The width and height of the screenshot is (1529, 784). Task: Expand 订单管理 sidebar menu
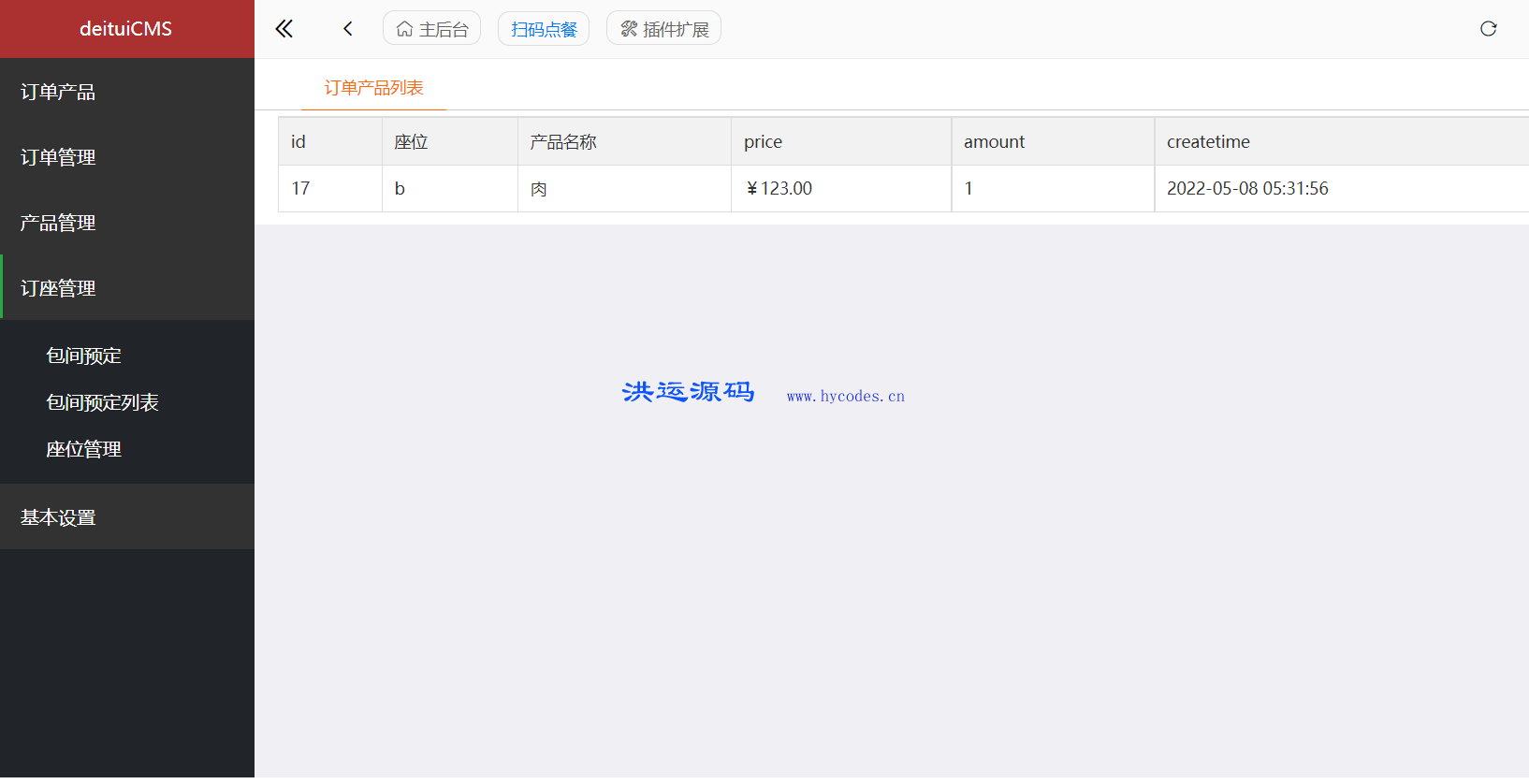[127, 157]
